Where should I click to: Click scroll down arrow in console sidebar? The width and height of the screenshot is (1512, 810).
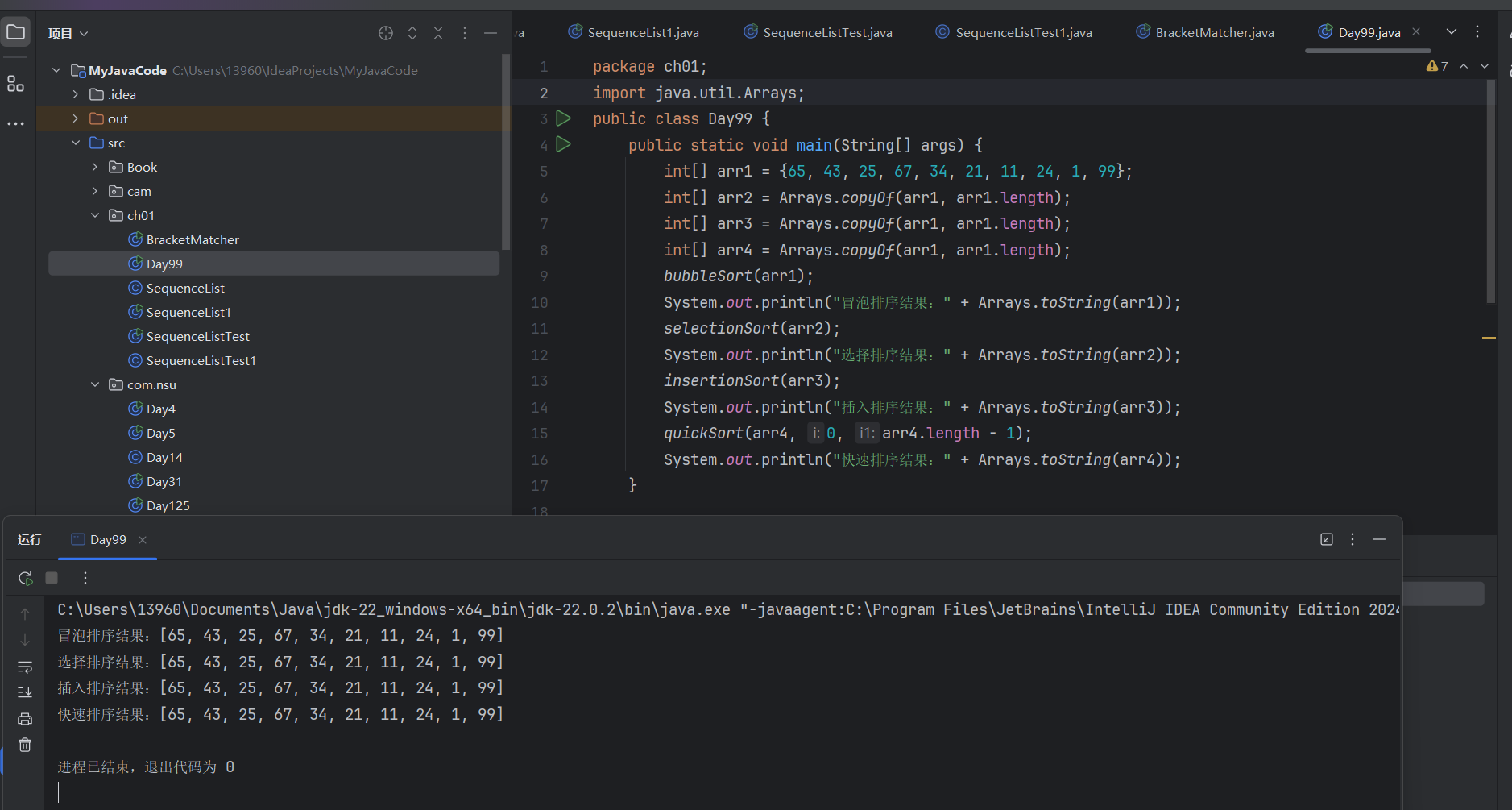tap(25, 640)
